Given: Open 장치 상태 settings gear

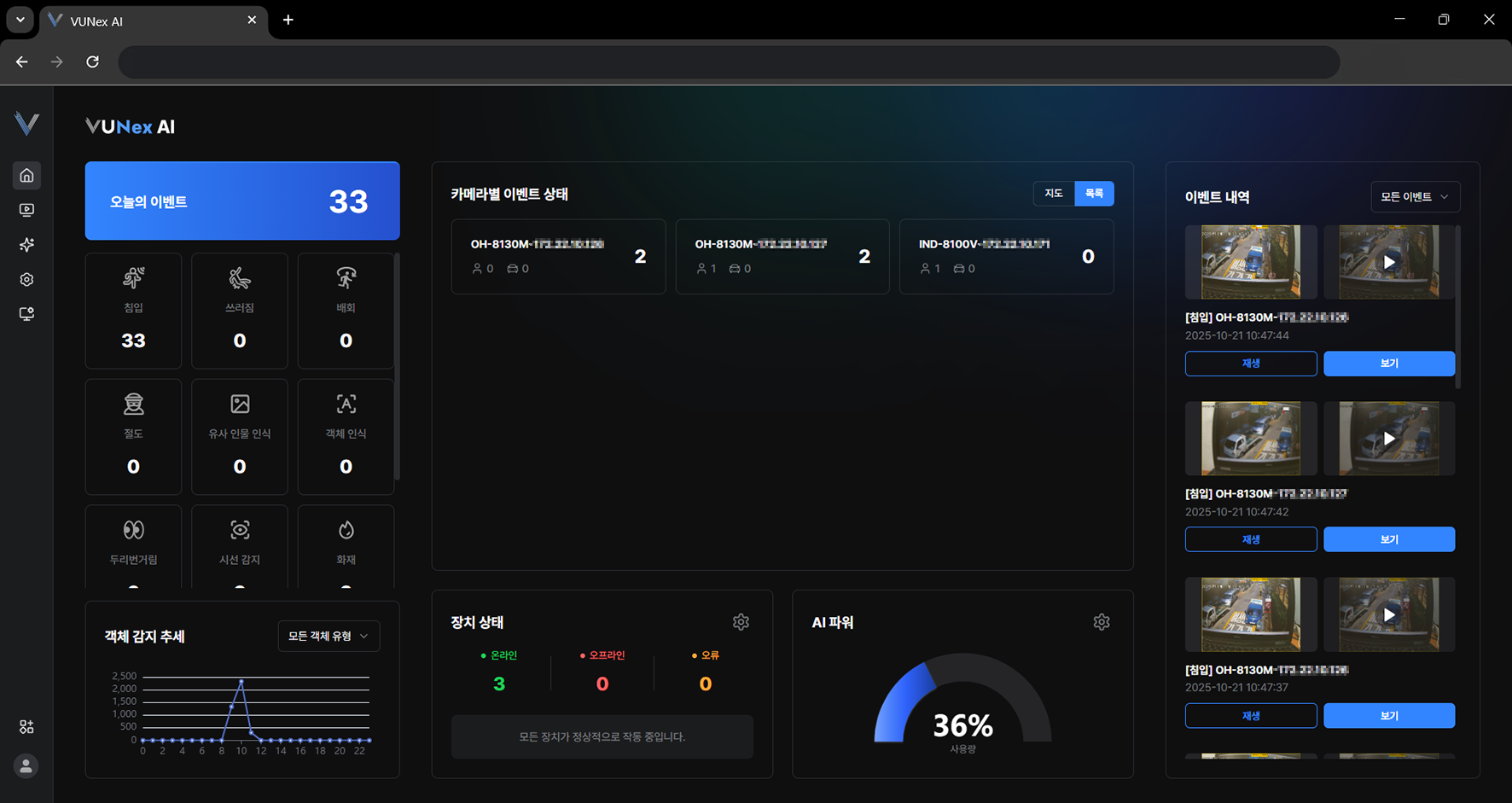Looking at the screenshot, I should click(x=741, y=622).
